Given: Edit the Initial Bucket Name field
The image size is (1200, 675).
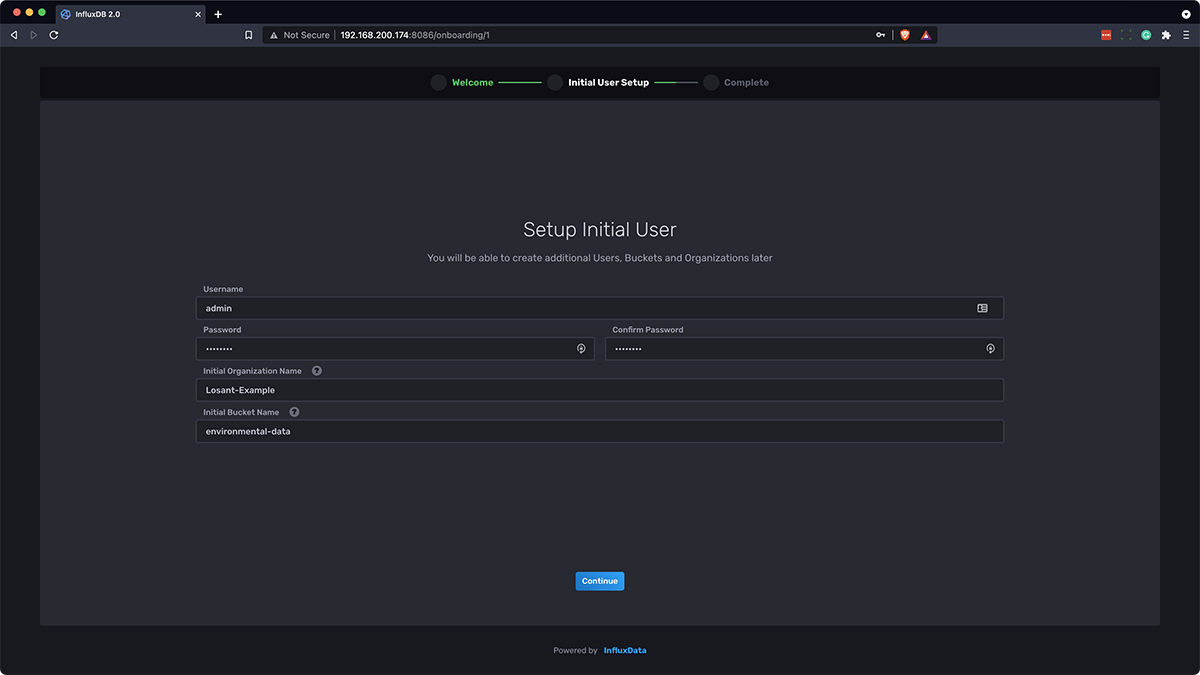Looking at the screenshot, I should coord(599,431).
